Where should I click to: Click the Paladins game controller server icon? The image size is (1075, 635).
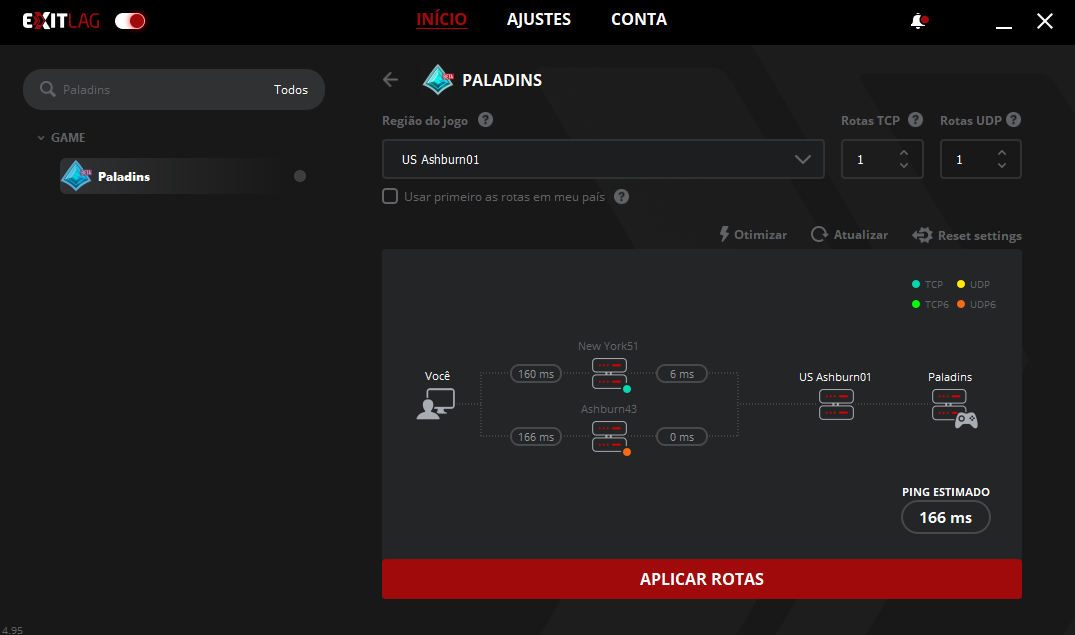953,408
